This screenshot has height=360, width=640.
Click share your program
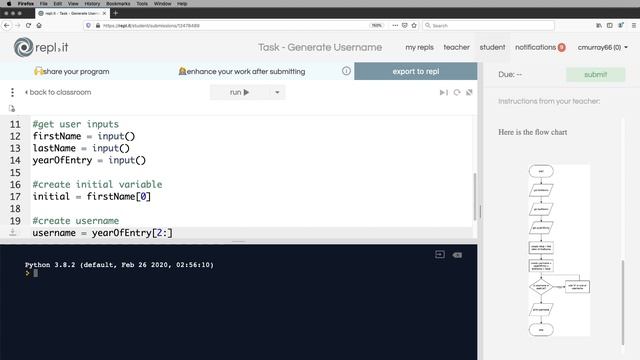tap(72, 71)
